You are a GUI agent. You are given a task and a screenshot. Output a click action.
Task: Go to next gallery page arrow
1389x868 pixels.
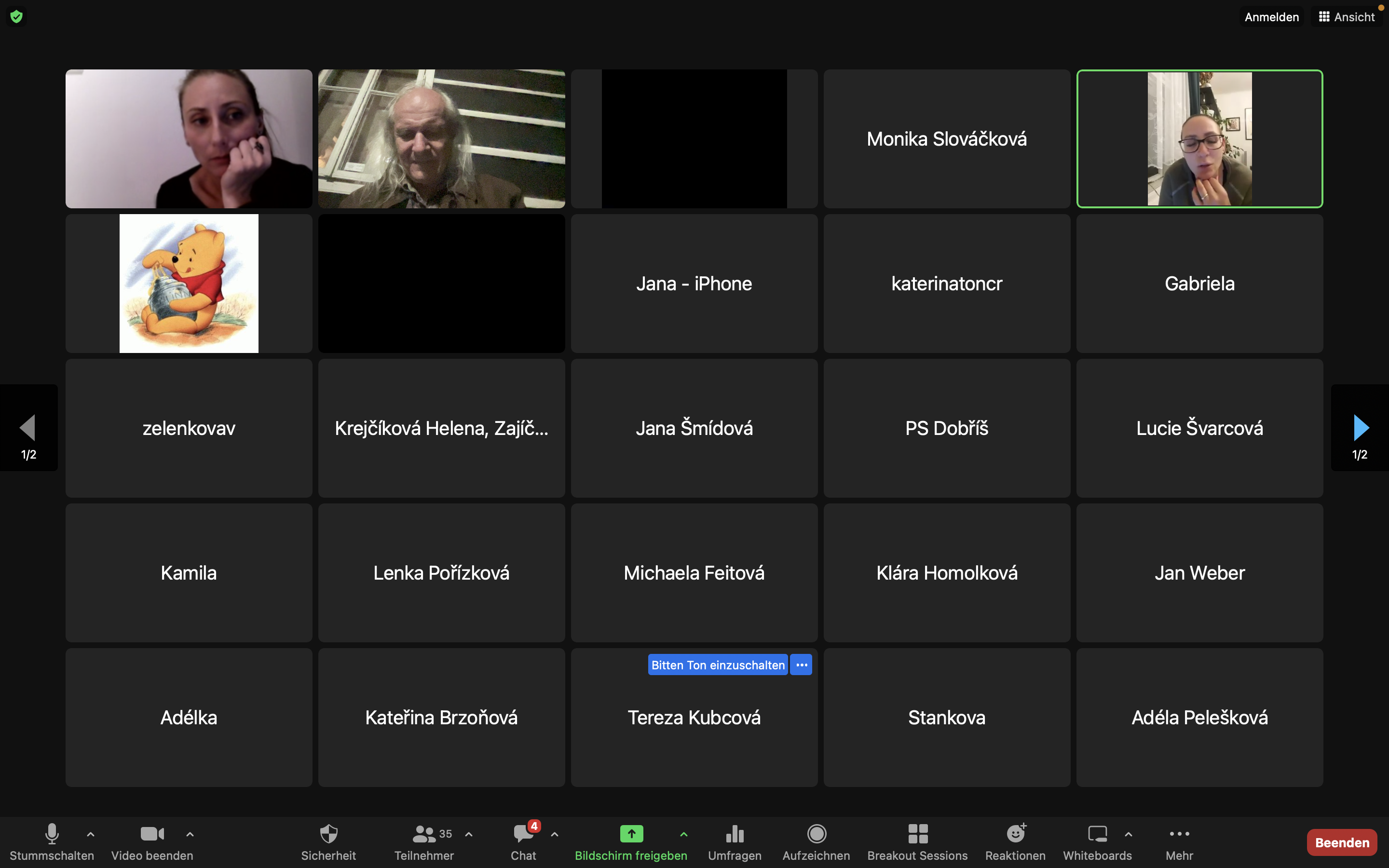tap(1360, 428)
